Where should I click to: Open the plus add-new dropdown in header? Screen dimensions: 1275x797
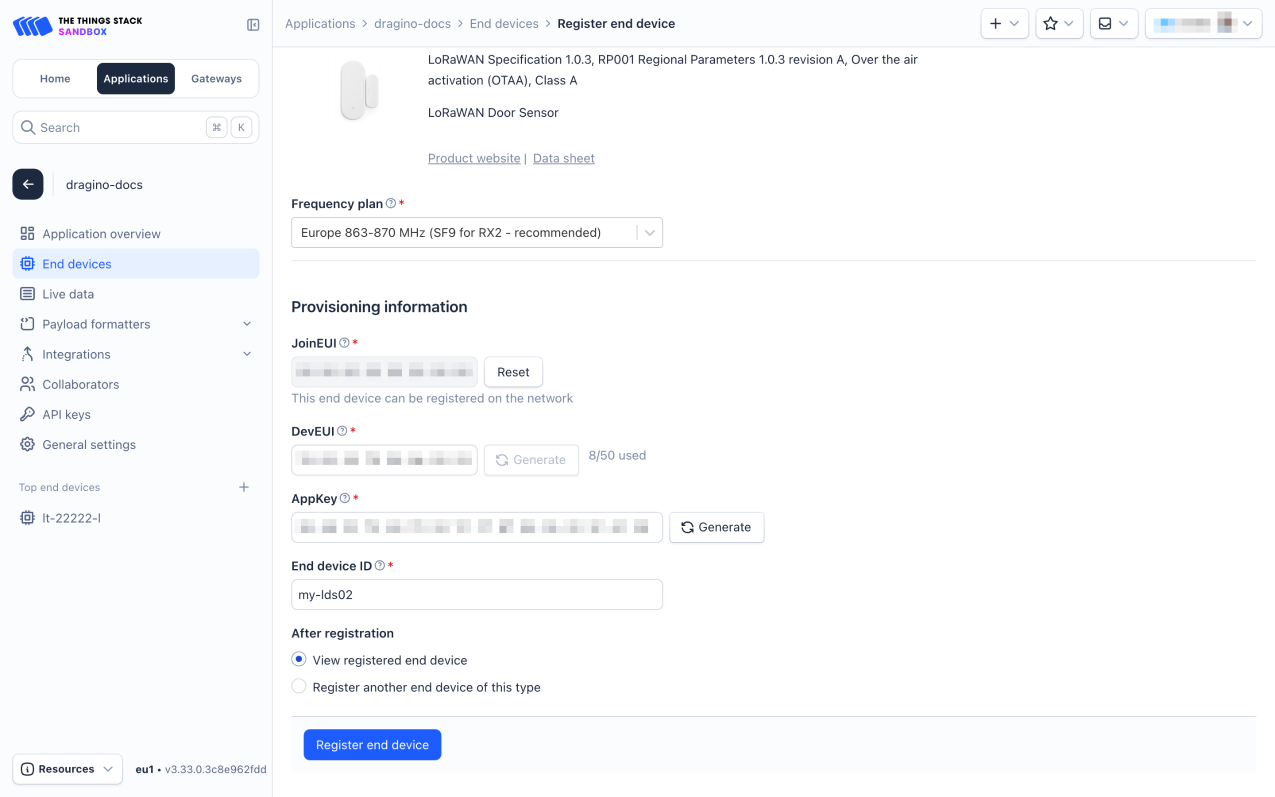pos(1005,23)
